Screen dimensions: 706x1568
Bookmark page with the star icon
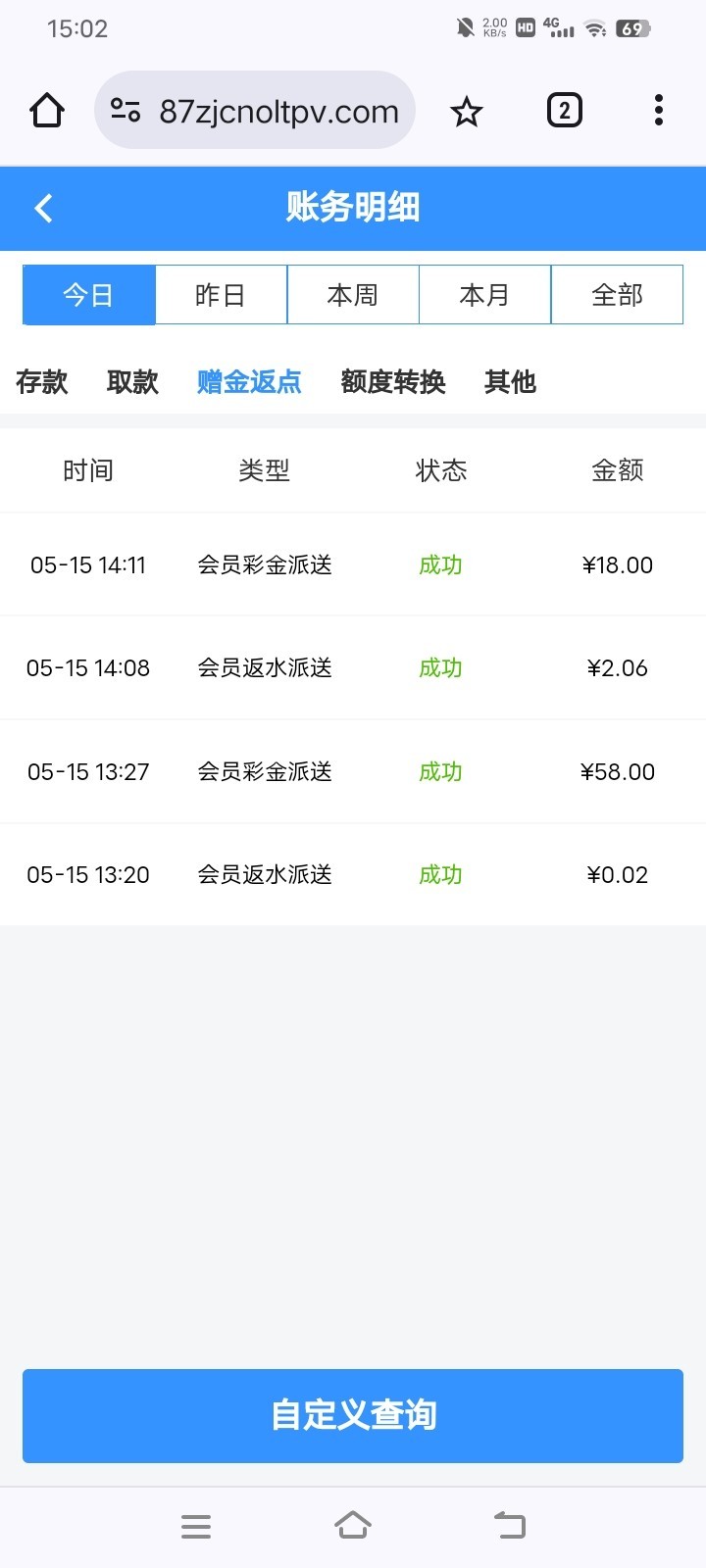pyautogui.click(x=467, y=112)
